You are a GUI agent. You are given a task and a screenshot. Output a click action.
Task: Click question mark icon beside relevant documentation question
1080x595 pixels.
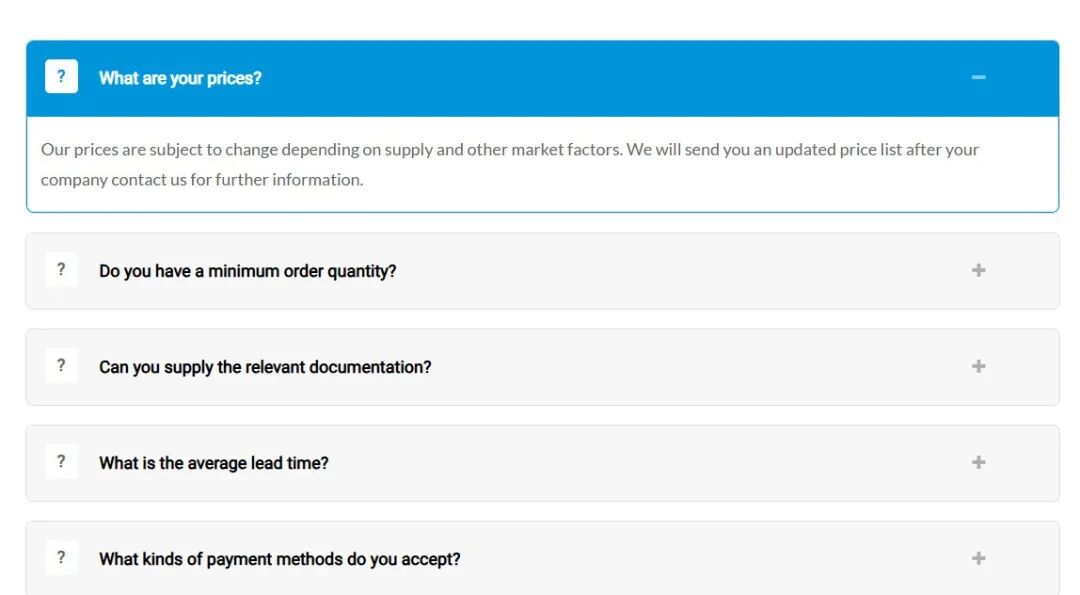point(61,366)
